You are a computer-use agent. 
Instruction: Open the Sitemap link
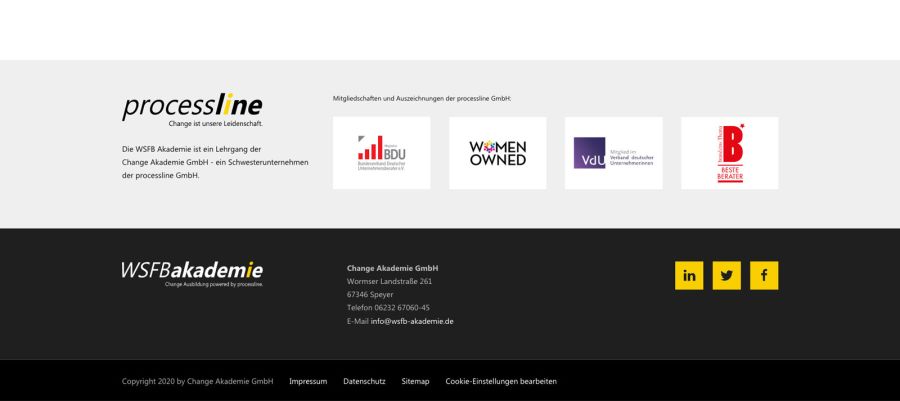(x=416, y=381)
